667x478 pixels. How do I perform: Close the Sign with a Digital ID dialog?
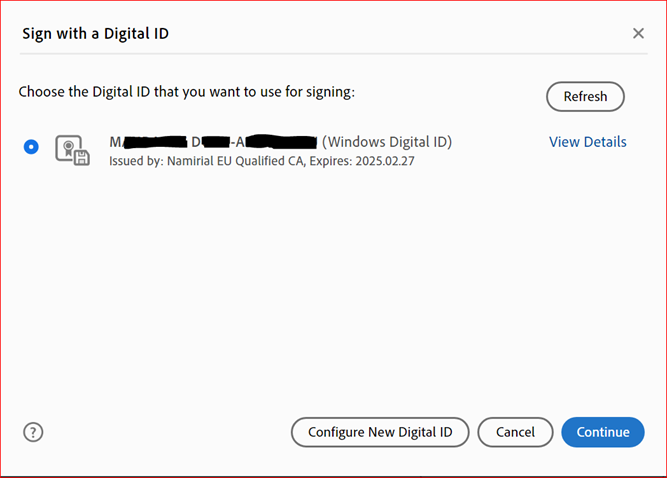tap(638, 33)
